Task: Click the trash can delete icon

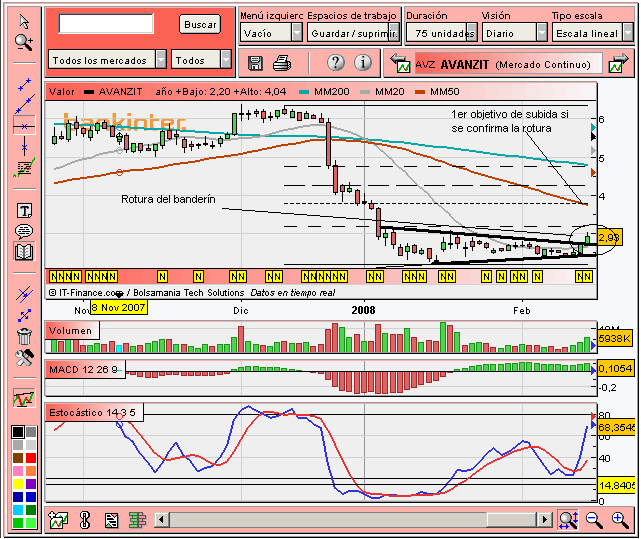Action: pos(24,336)
